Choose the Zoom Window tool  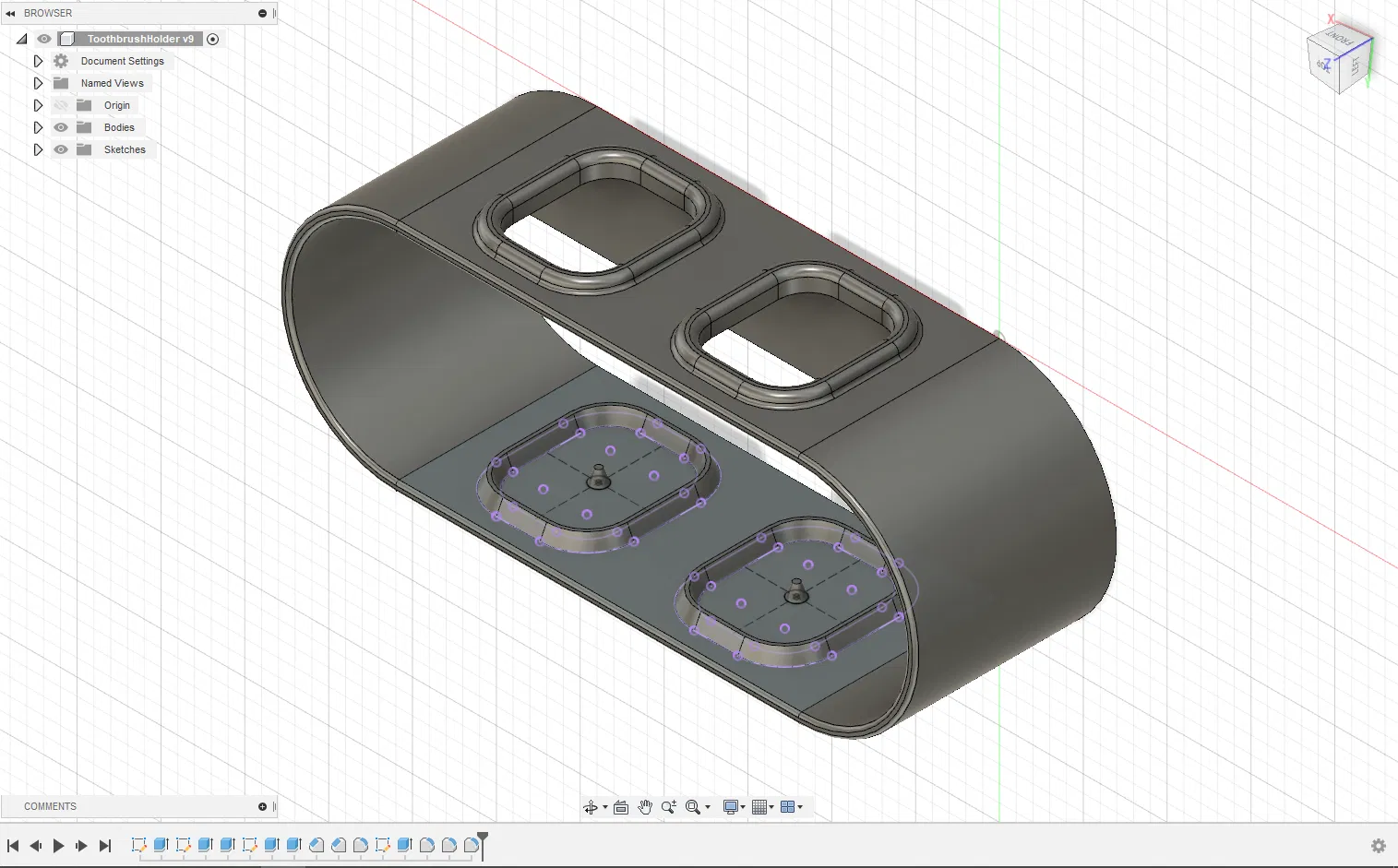[693, 807]
